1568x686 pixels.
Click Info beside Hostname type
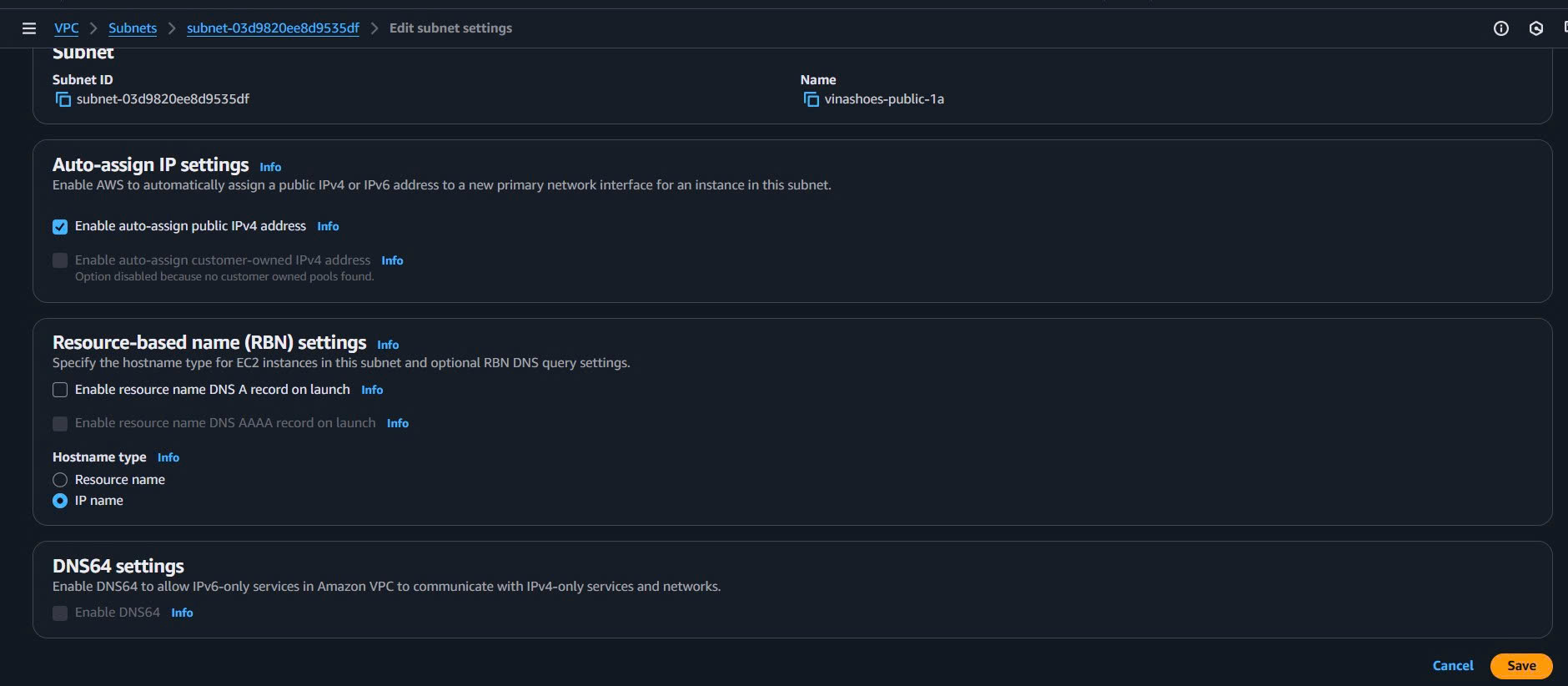pos(168,457)
